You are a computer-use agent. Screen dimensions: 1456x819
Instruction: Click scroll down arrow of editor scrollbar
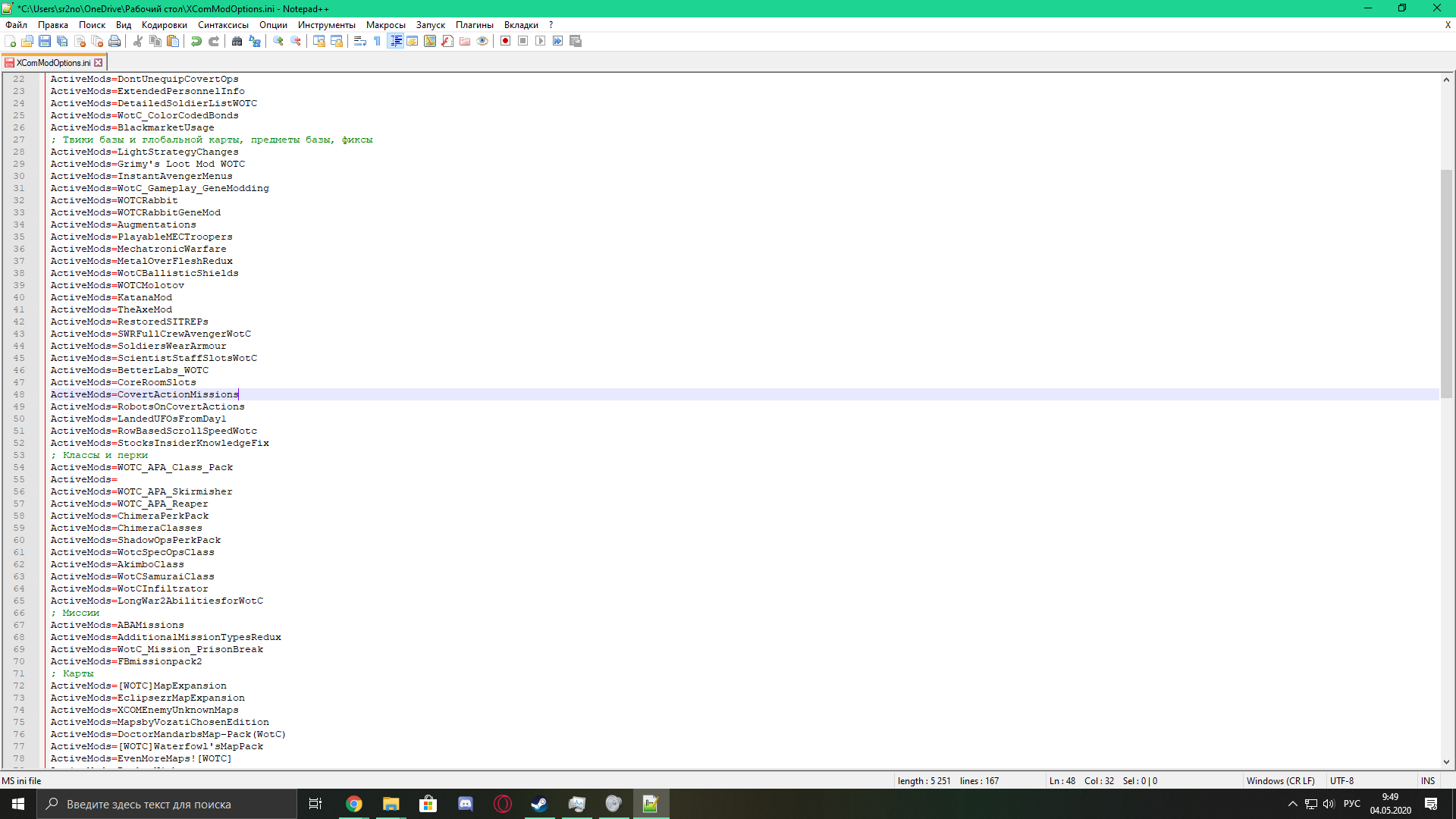(x=1446, y=761)
